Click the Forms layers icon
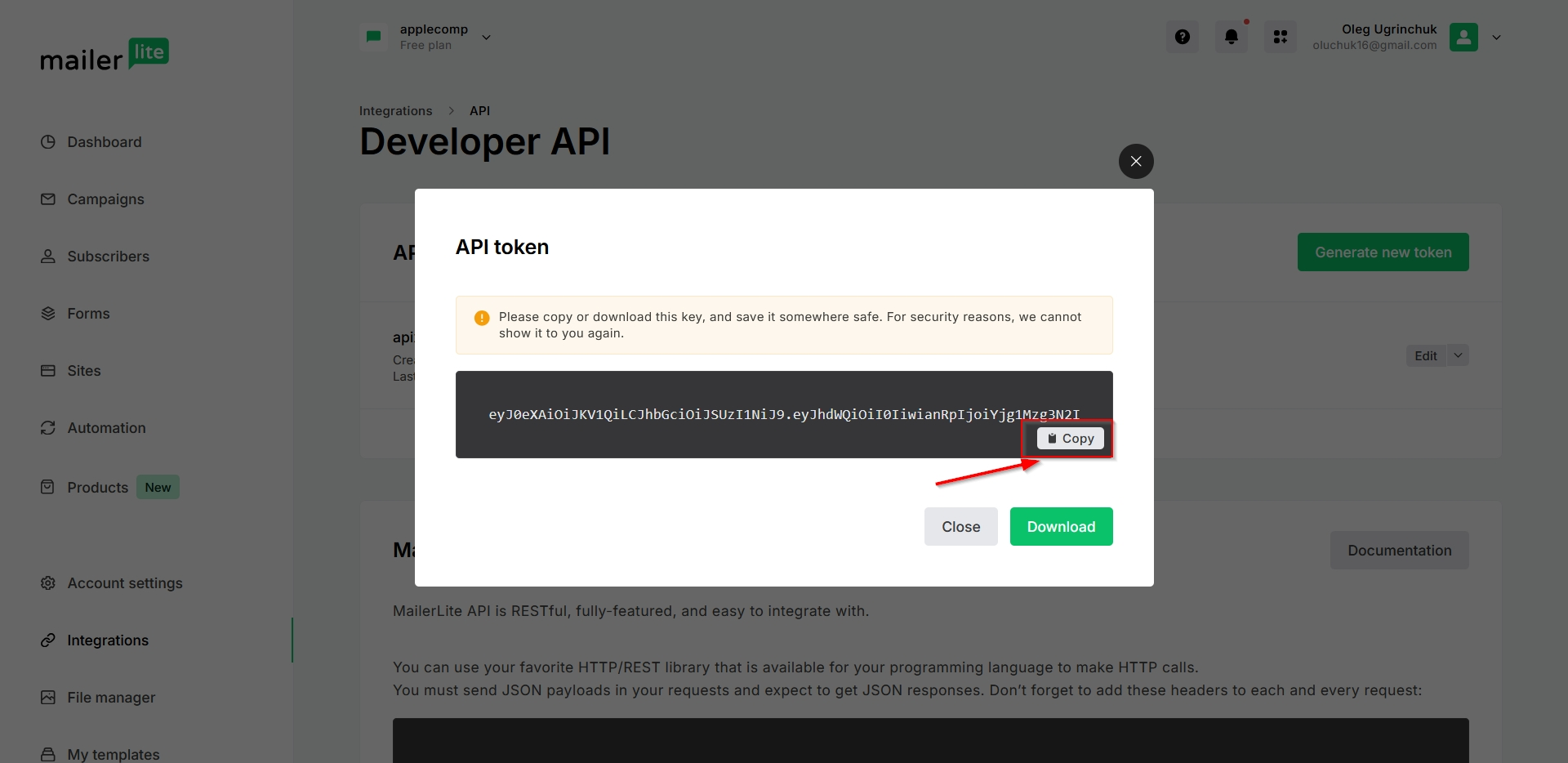The image size is (1568, 763). click(x=48, y=313)
